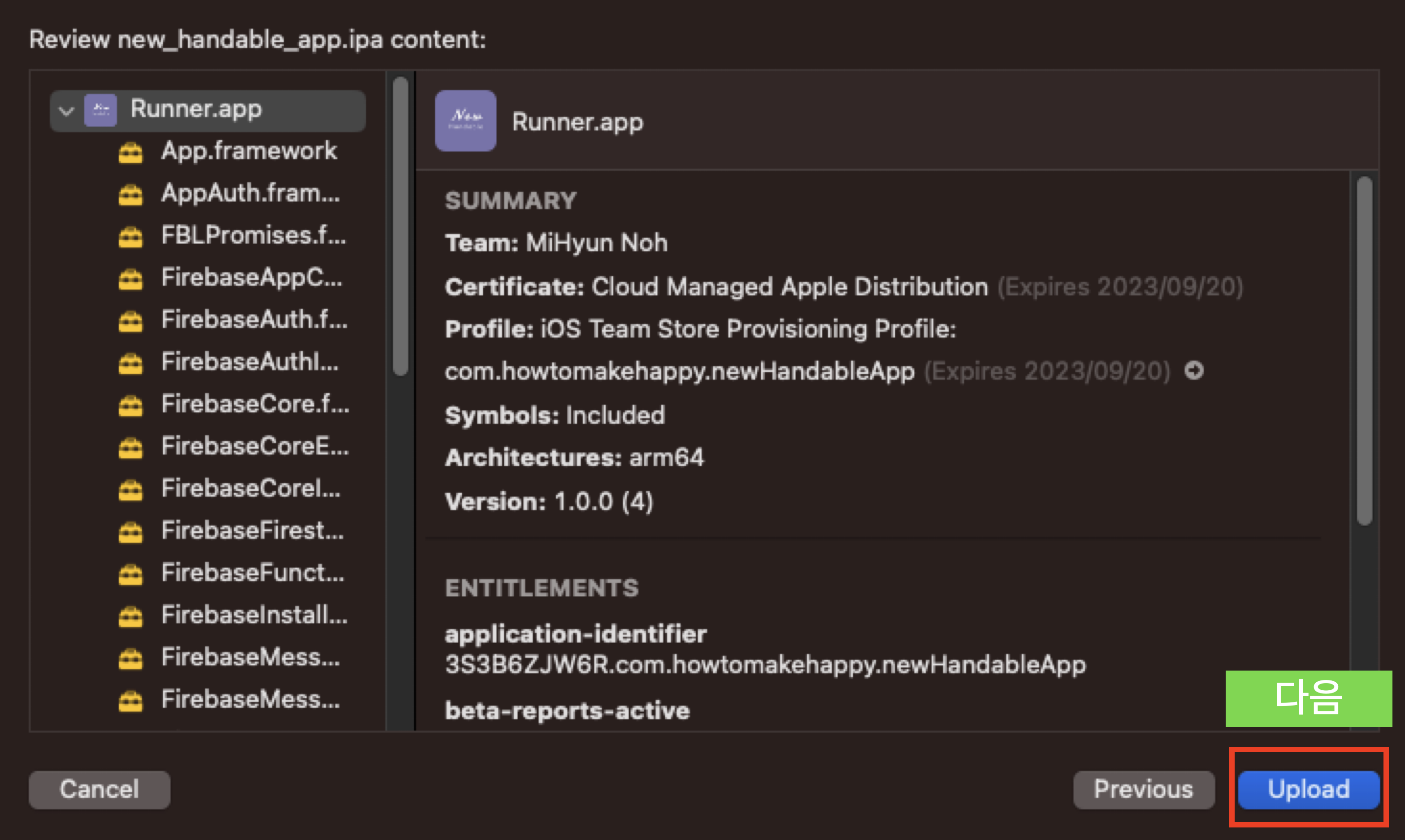Viewport: 1405px width, 840px height.
Task: Select FirebaseCore.f... framework item
Action: [x=255, y=404]
